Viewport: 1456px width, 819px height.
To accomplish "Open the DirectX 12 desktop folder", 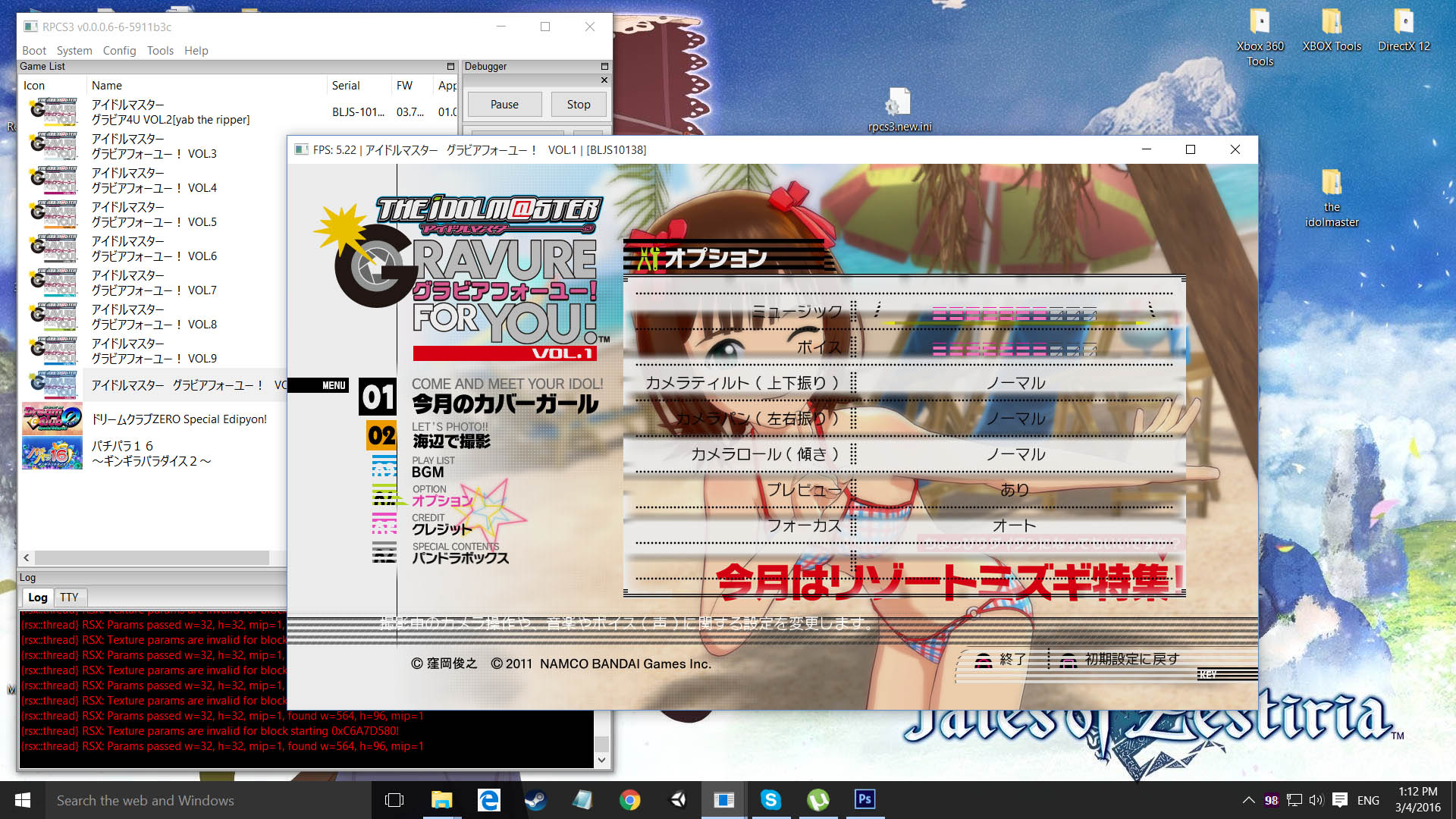I will click(x=1404, y=23).
